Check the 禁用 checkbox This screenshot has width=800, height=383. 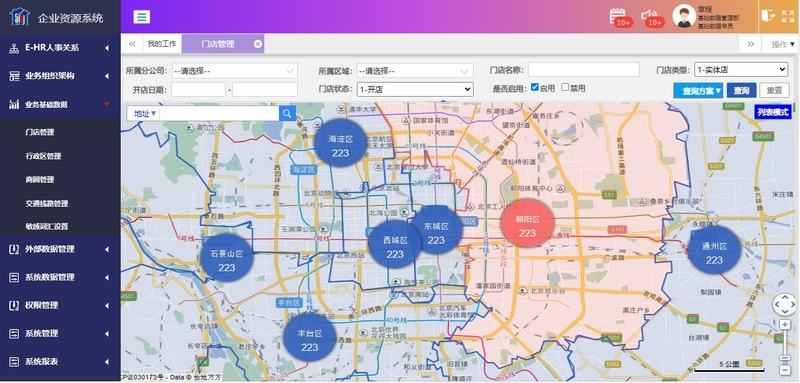(x=565, y=87)
